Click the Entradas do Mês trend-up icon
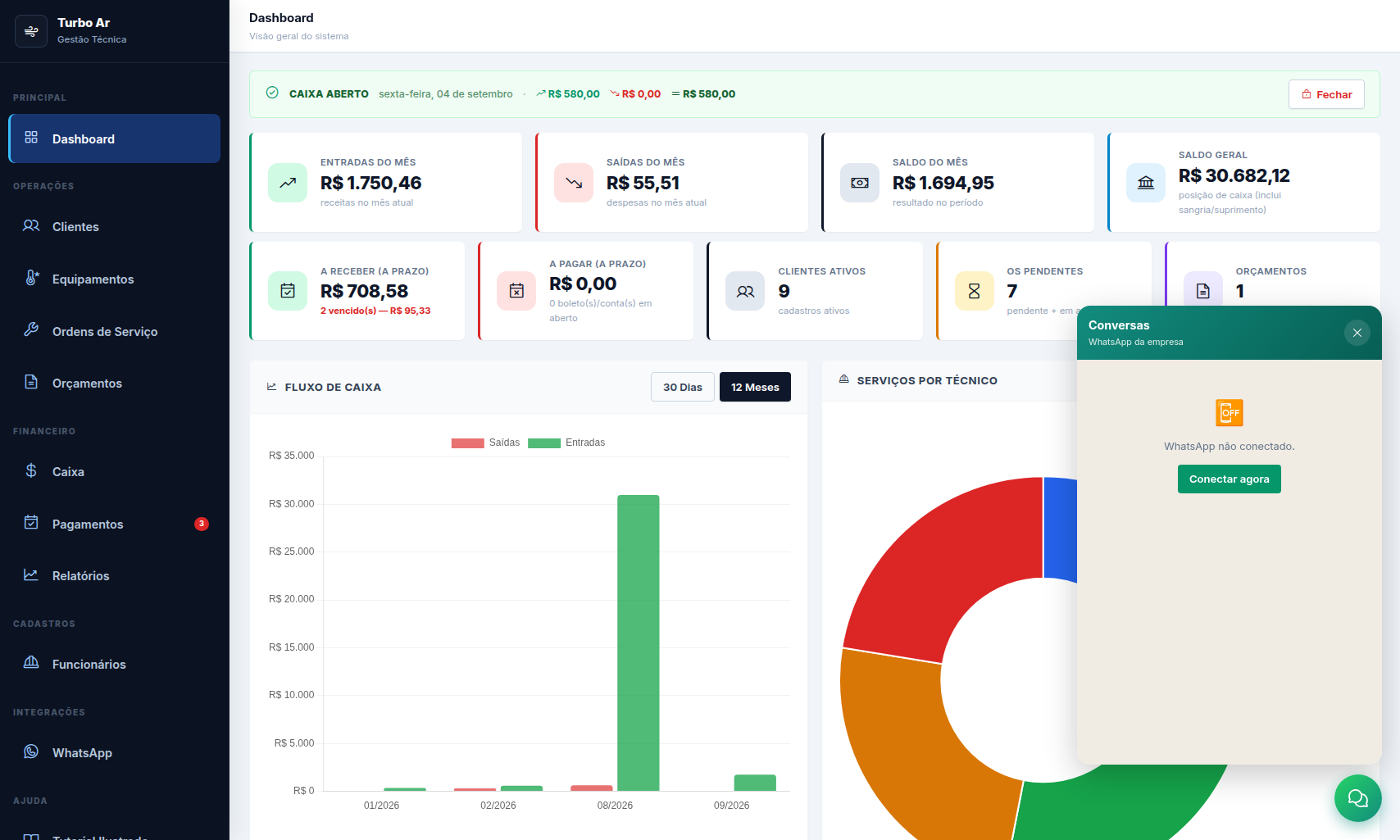1400x840 pixels. 288,183
